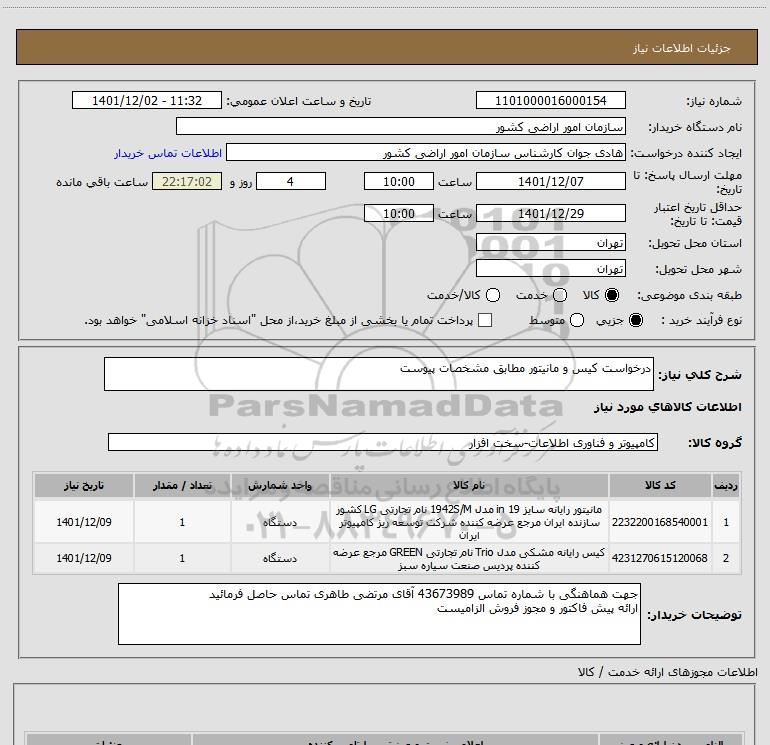Click the کد کالا column header
This screenshot has height=745, width=770.
pos(660,485)
